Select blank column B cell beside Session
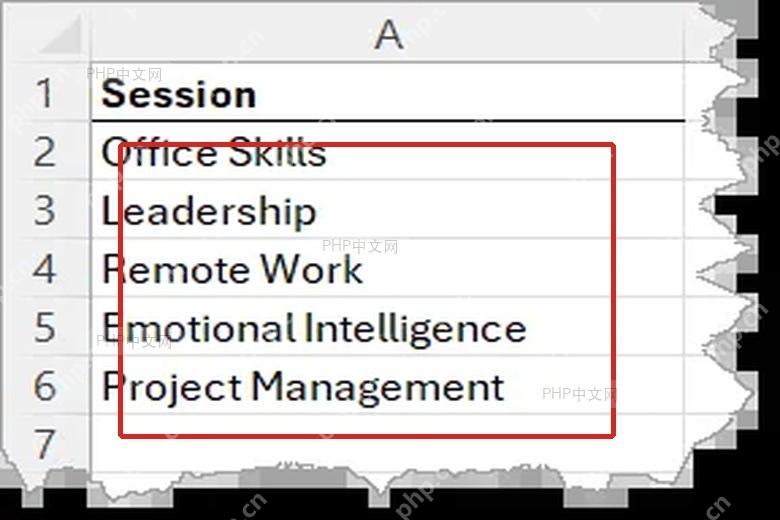The image size is (780, 520). (696, 93)
